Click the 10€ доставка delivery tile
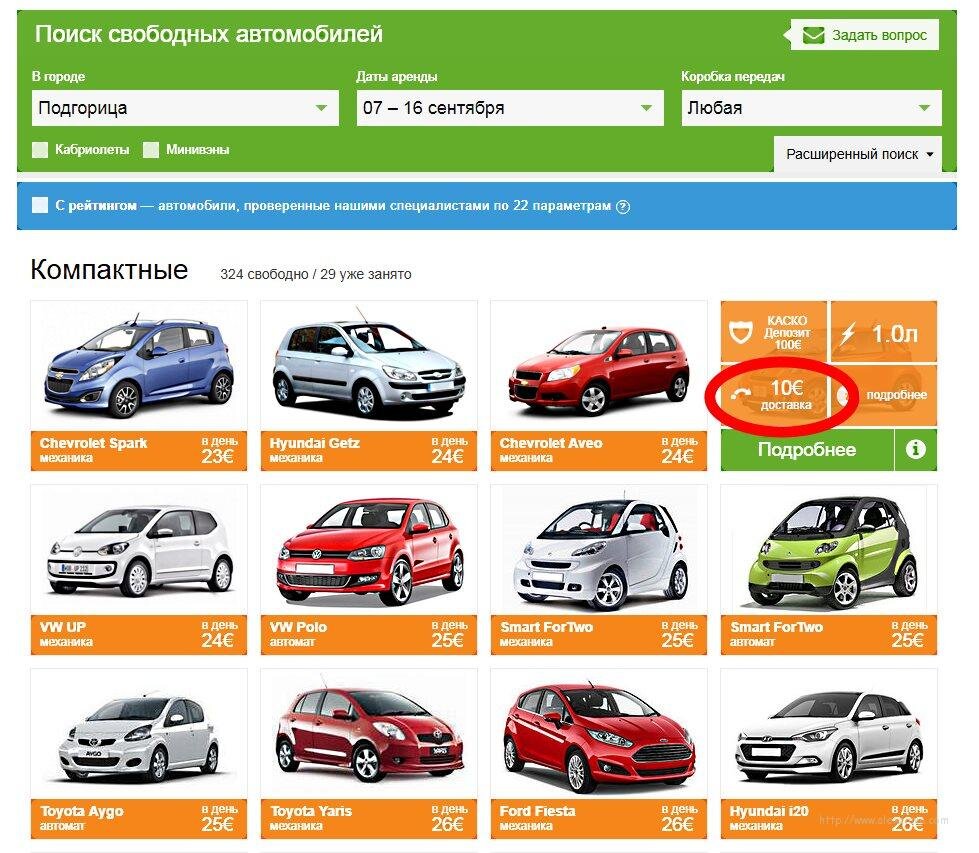Viewport: 979px width, 853px height. [774, 395]
